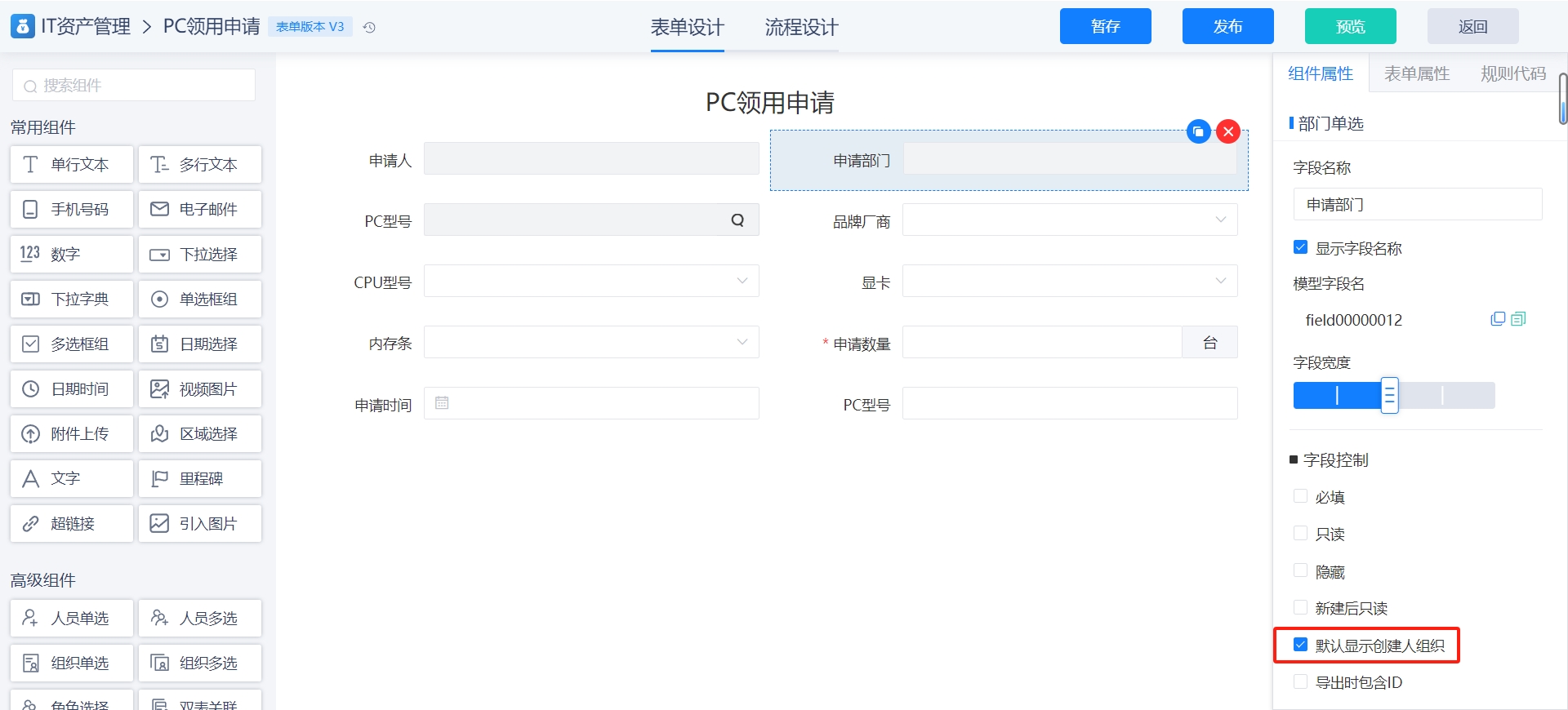Open the 表单属性 tab
Image resolution: width=1568 pixels, height=710 pixels.
tap(1417, 73)
